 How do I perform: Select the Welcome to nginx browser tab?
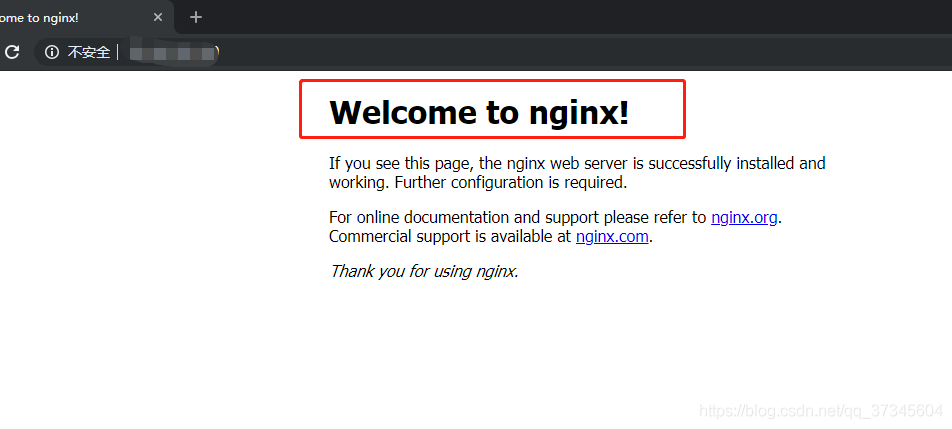(x=85, y=18)
